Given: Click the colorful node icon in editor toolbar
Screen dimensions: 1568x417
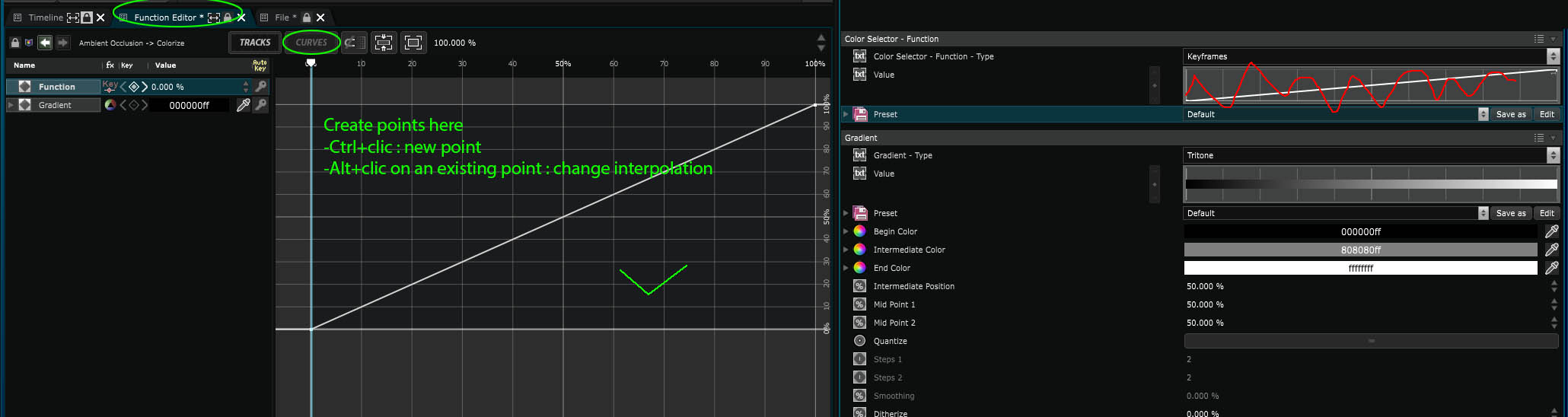Looking at the screenshot, I should pyautogui.click(x=29, y=43).
